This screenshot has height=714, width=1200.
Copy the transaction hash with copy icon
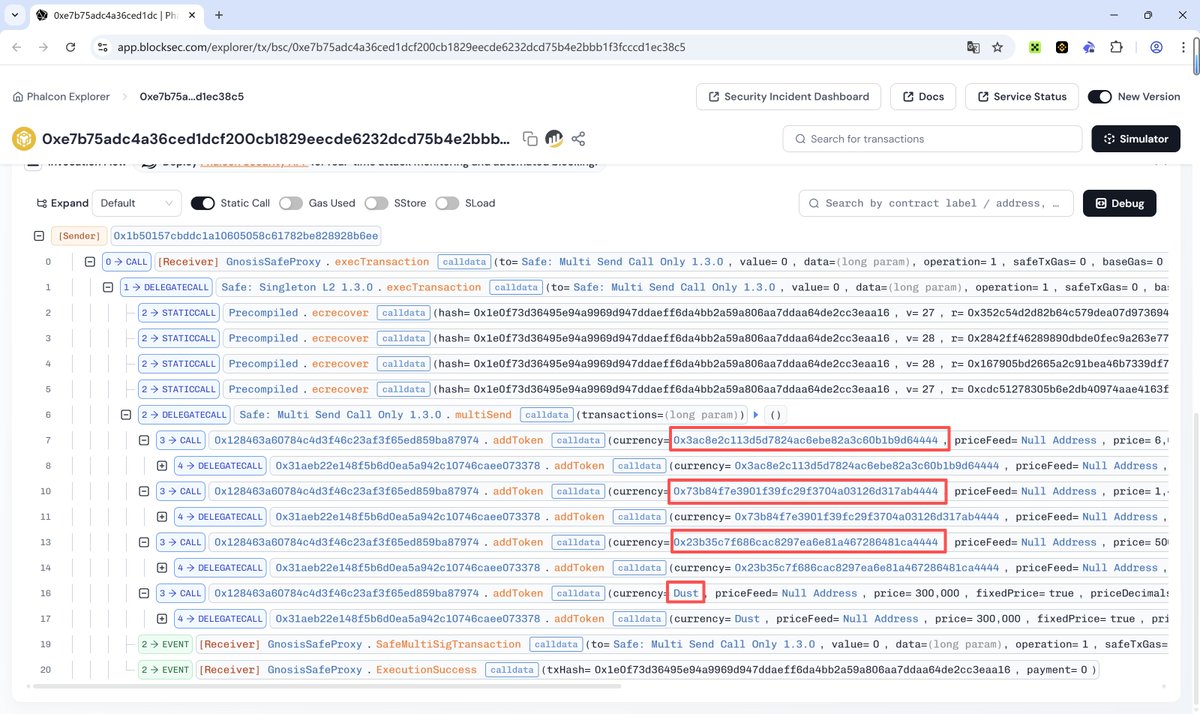(530, 139)
